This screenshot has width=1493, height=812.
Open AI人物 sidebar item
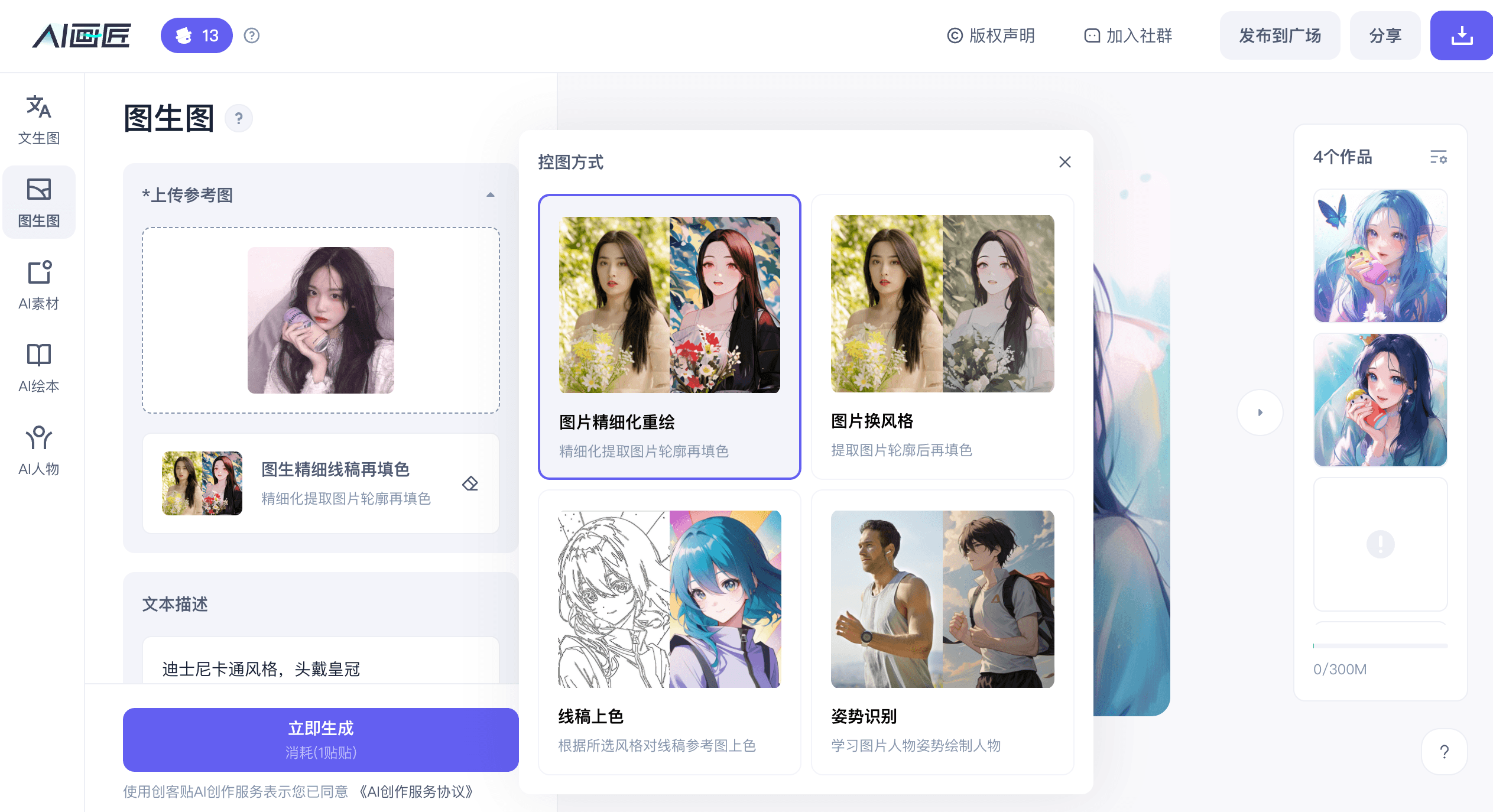coord(39,451)
